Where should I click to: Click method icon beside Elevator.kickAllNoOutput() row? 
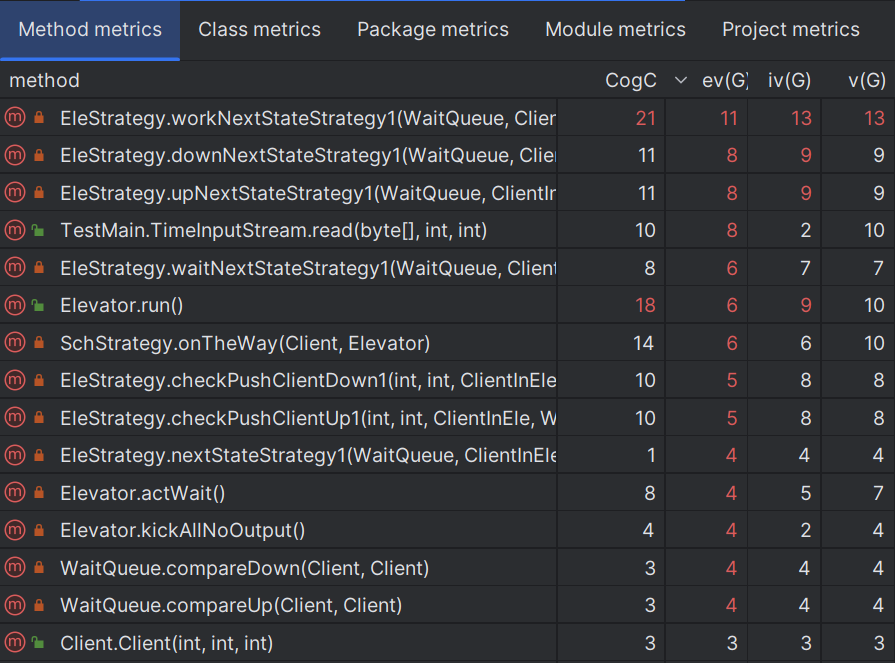pyautogui.click(x=14, y=531)
